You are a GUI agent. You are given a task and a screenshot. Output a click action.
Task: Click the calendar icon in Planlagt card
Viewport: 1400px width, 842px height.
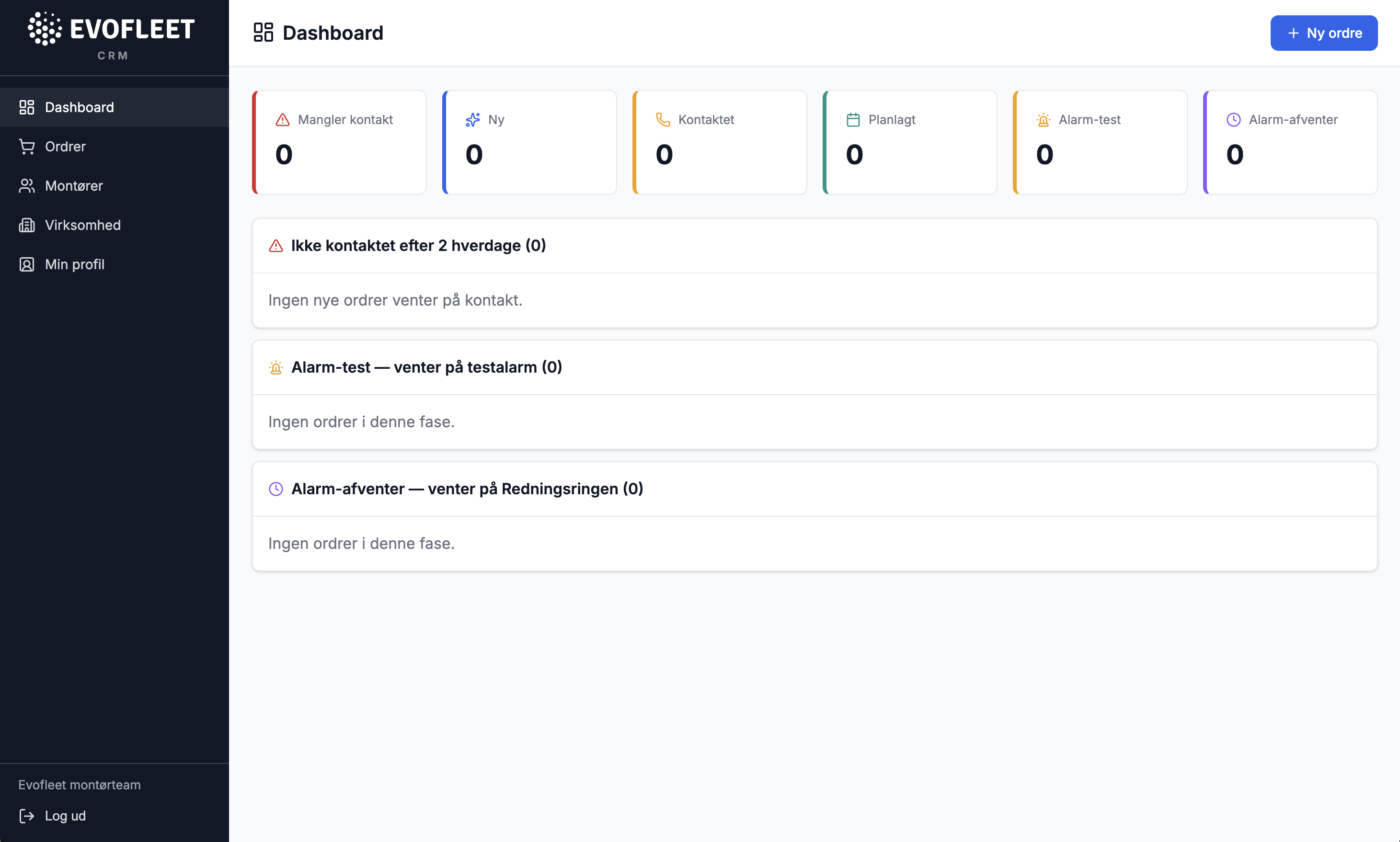click(853, 120)
